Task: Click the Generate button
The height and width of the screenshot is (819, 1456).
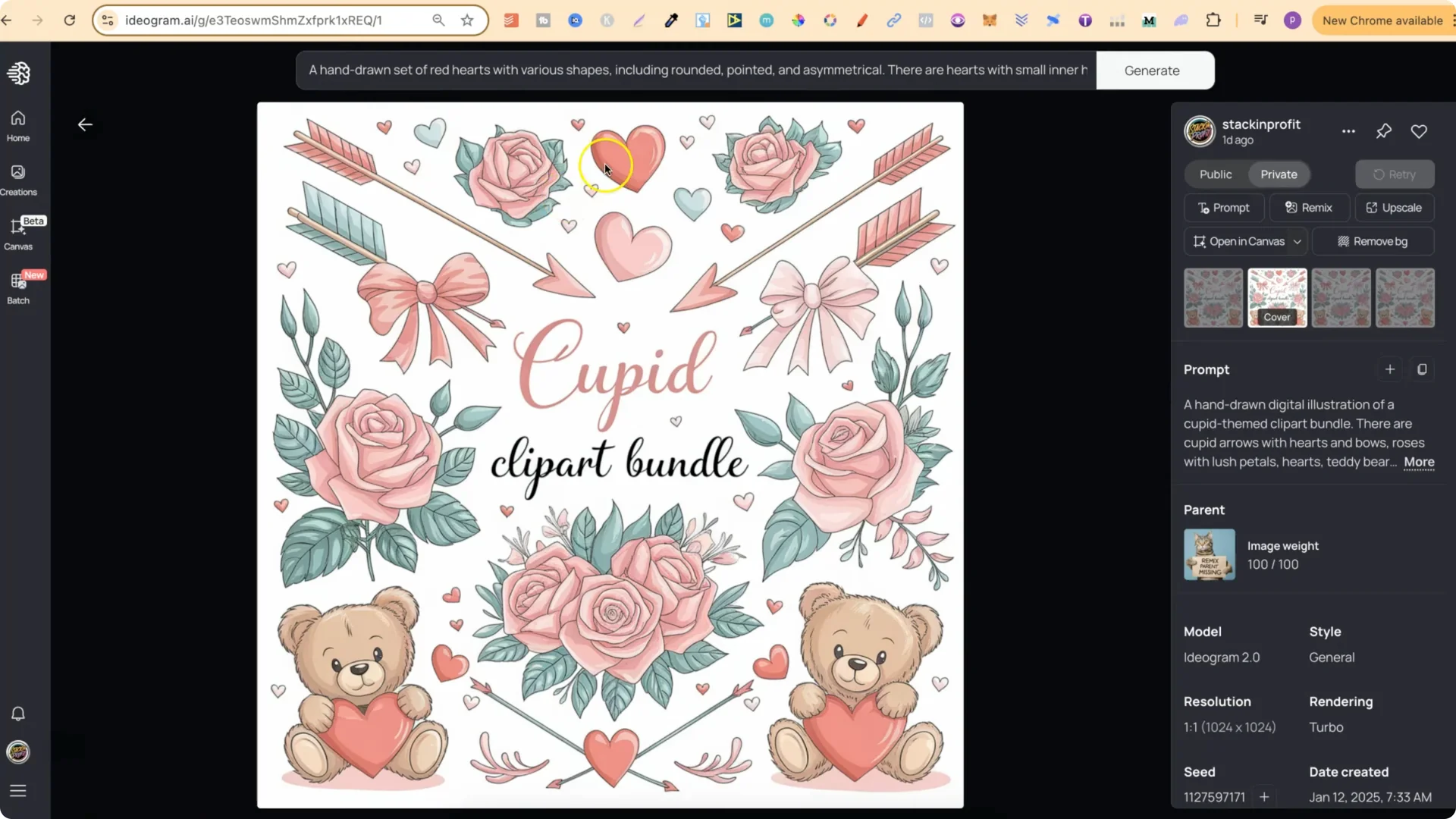Action: pos(1152,70)
